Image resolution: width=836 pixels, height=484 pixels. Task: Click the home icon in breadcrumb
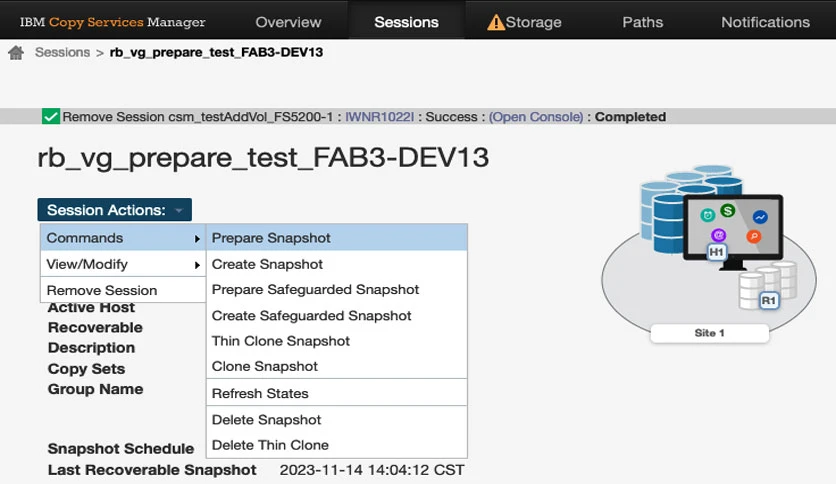pos(16,52)
